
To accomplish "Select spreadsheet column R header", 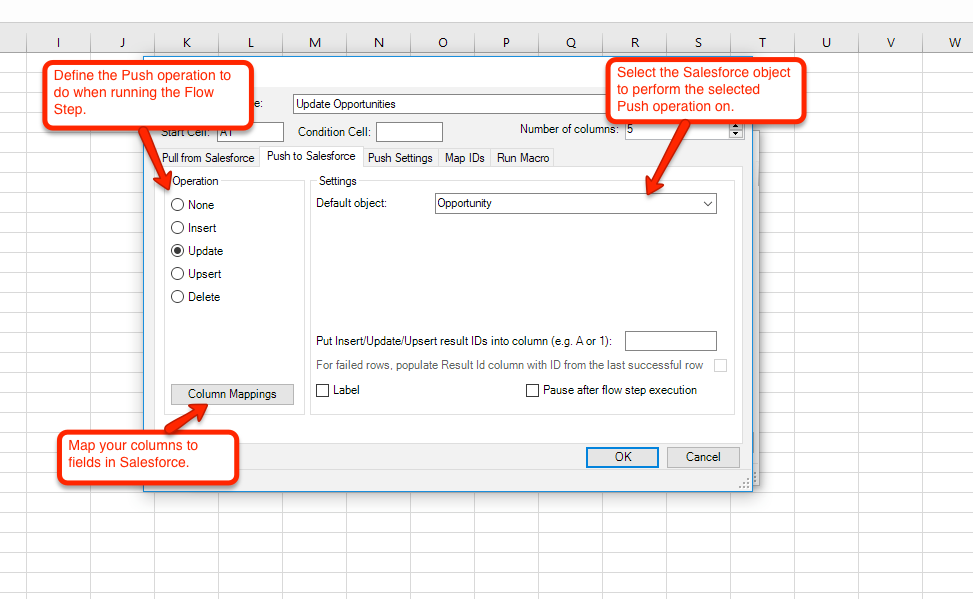I will (635, 42).
